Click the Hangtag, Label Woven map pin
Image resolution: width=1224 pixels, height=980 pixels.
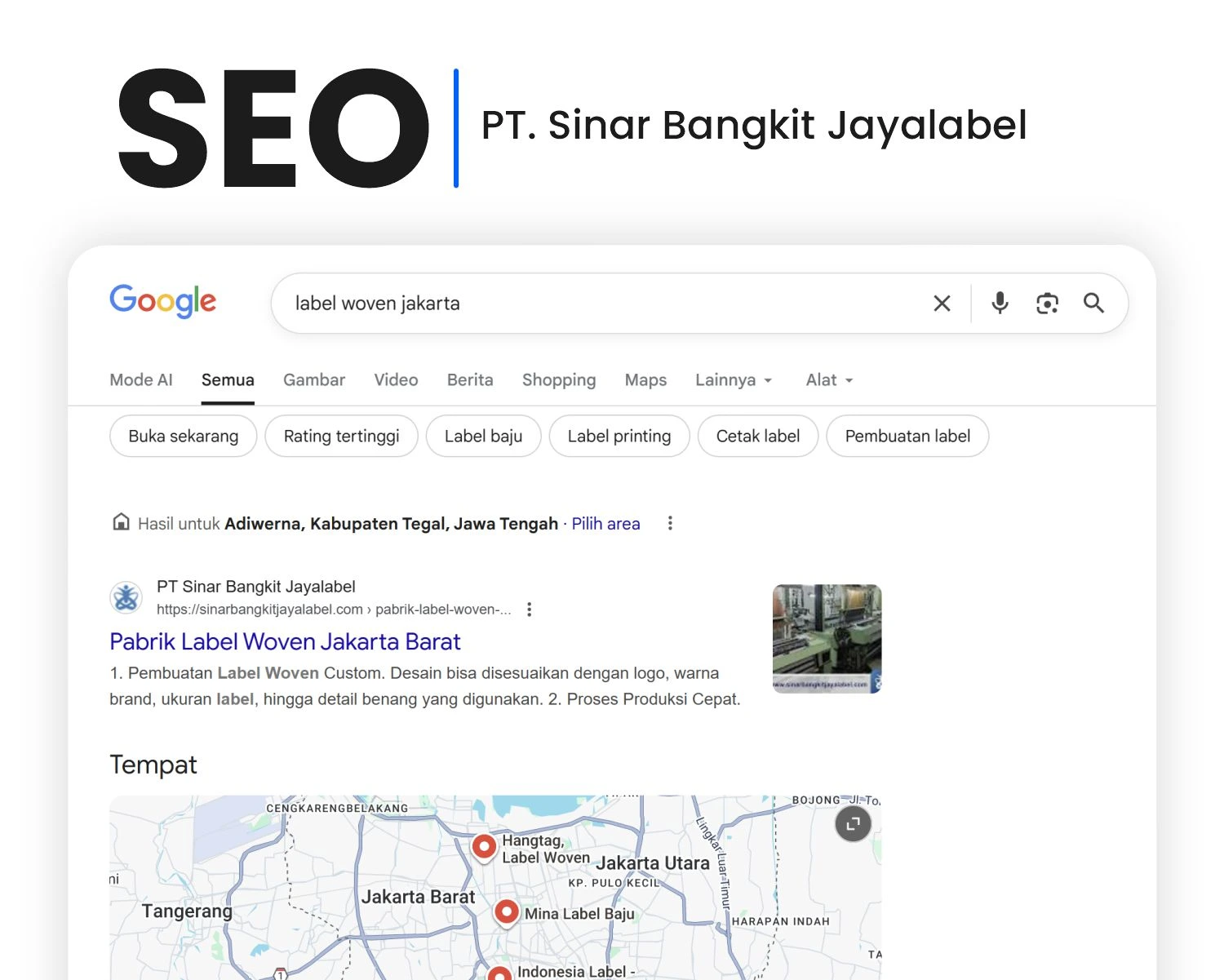tap(484, 846)
